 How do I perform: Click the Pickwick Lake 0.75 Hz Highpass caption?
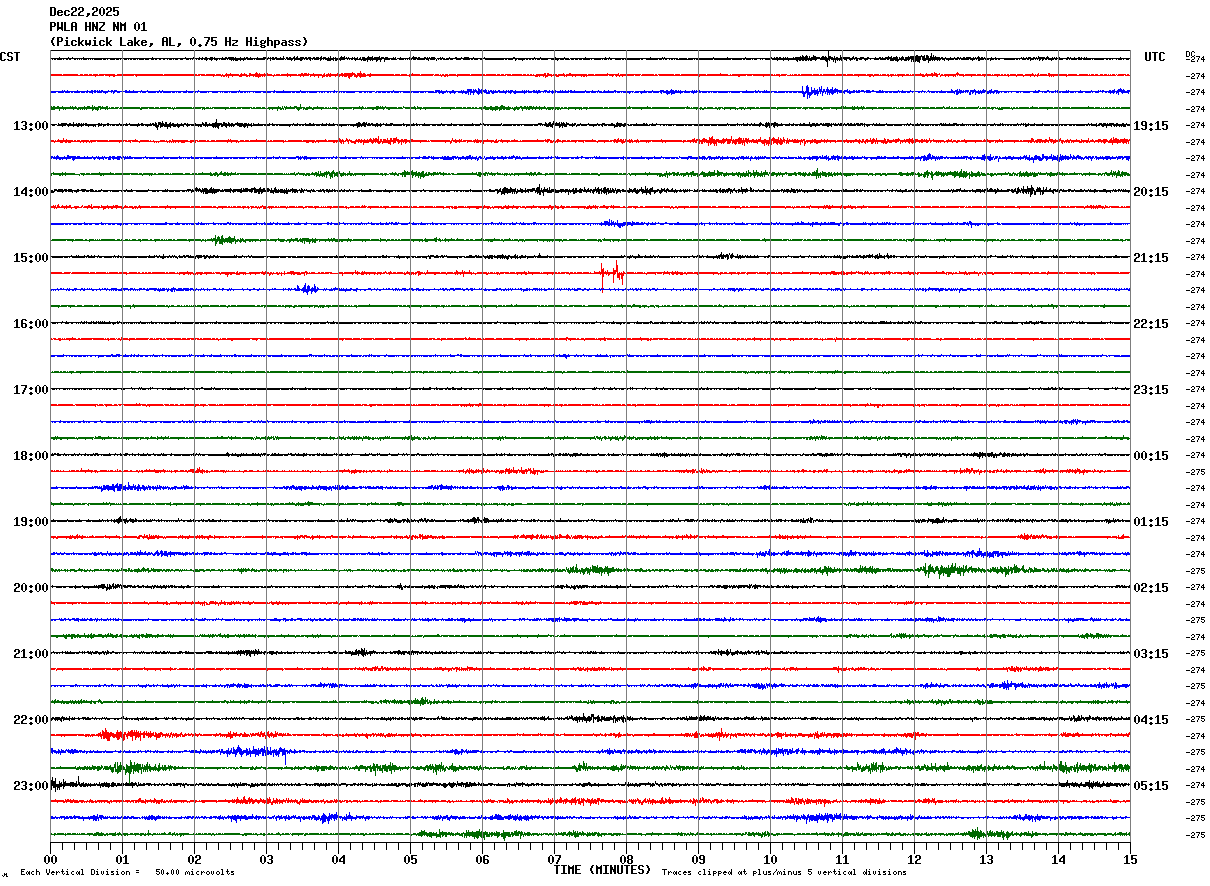tap(179, 42)
